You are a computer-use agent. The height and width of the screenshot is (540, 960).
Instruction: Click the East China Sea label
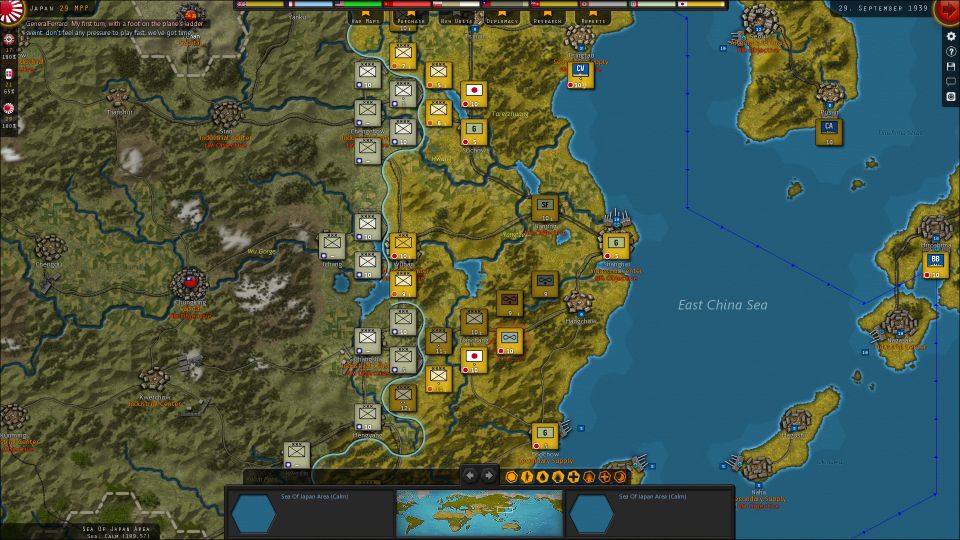[x=722, y=305]
